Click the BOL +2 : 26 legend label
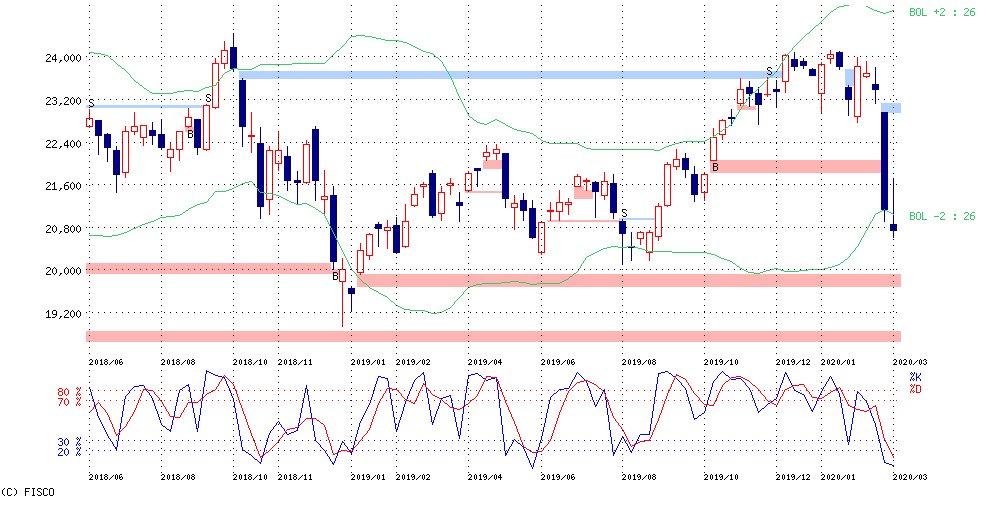Viewport: 1000px width, 514px height. click(942, 12)
